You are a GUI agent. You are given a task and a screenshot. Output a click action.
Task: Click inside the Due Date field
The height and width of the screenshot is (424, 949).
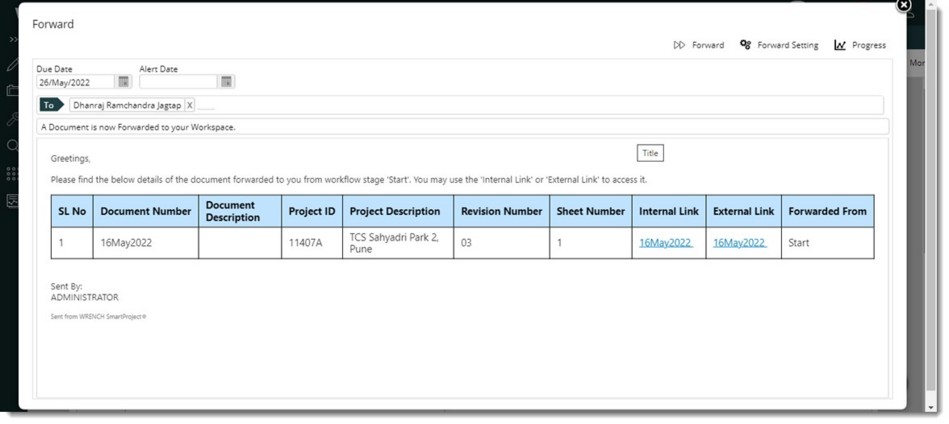(x=76, y=82)
